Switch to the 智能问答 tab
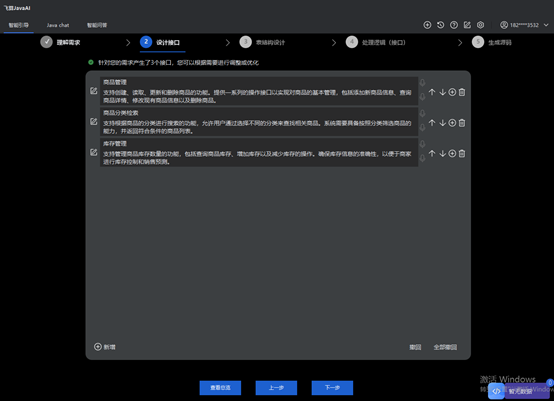Screen dimensions: 554x401 point(97,25)
